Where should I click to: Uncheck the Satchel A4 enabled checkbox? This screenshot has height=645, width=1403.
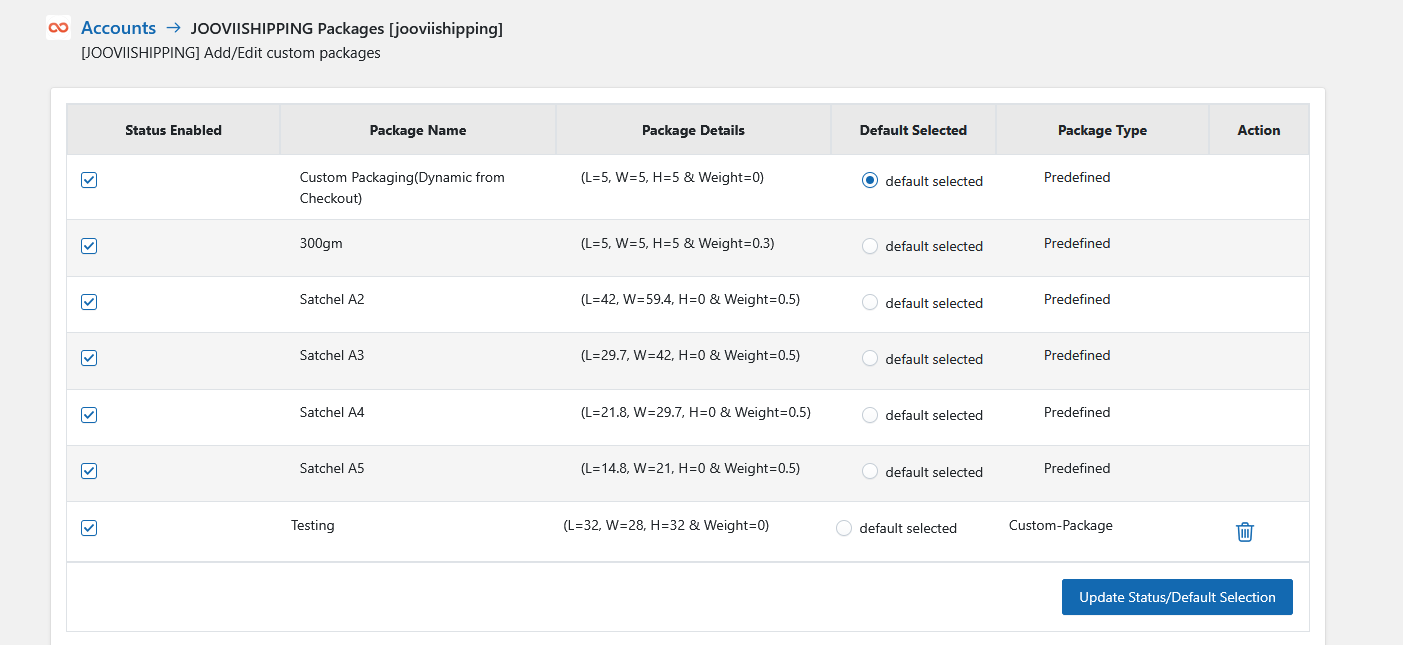pyautogui.click(x=89, y=415)
